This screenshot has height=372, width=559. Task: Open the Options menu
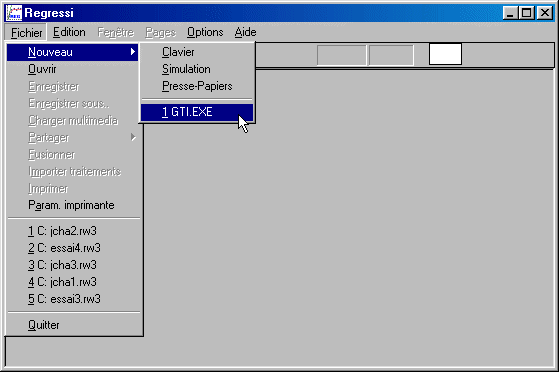click(205, 32)
